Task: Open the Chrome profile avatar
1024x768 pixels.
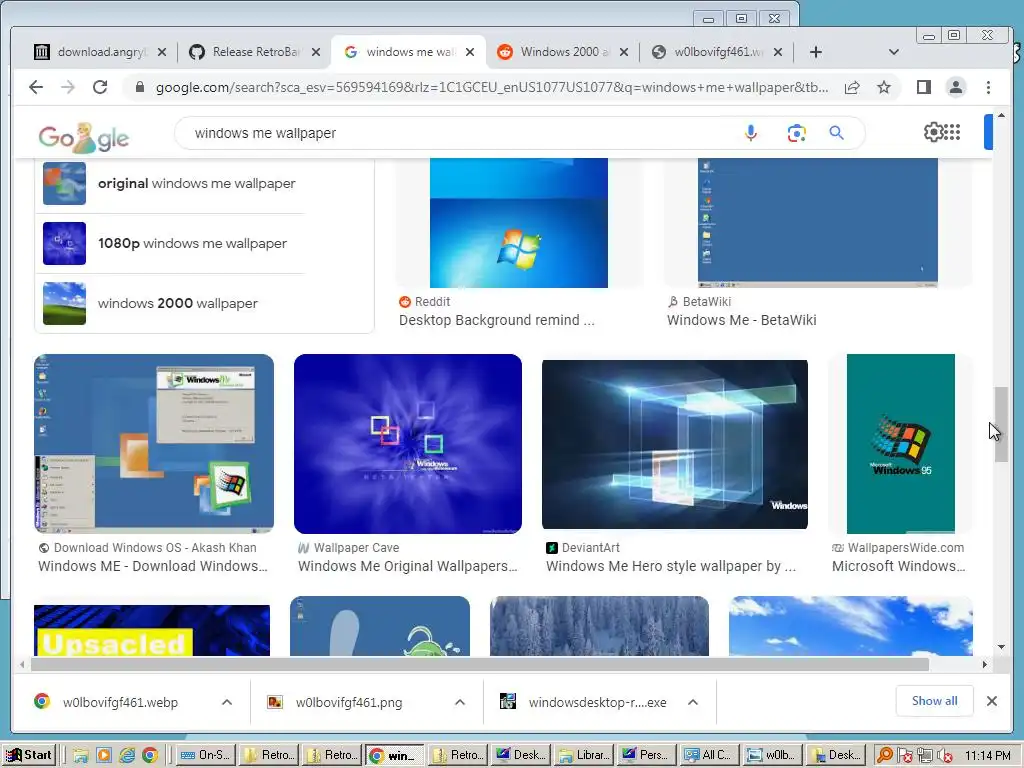Action: coord(955,87)
